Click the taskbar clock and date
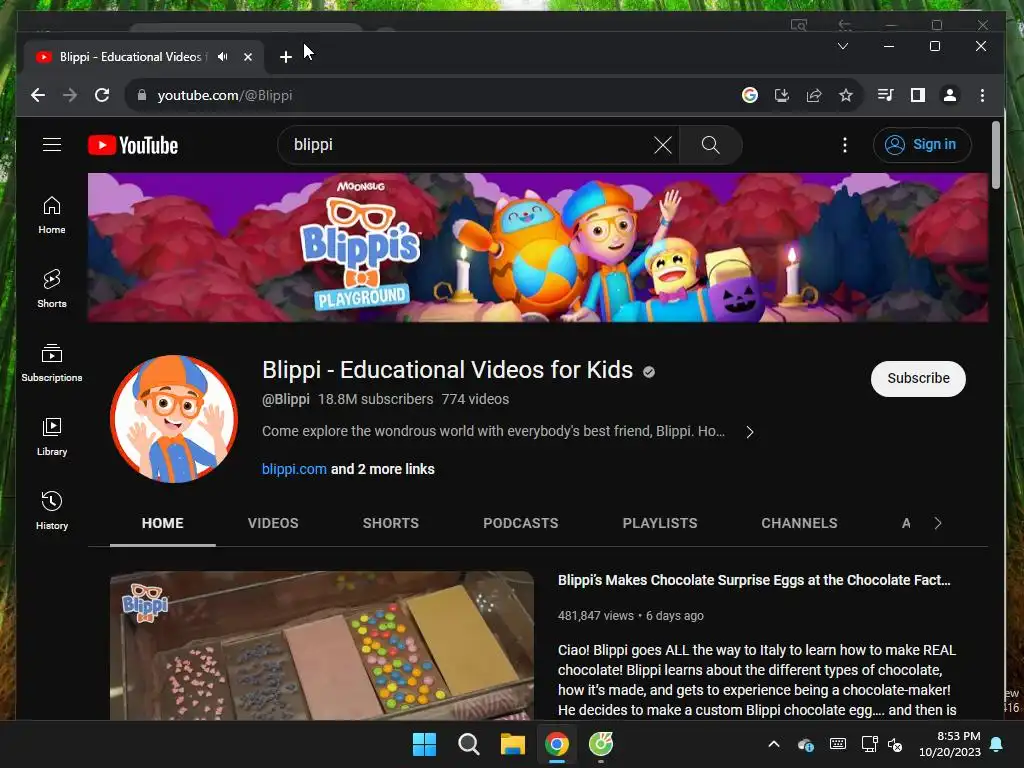This screenshot has width=1024, height=768. 950,744
